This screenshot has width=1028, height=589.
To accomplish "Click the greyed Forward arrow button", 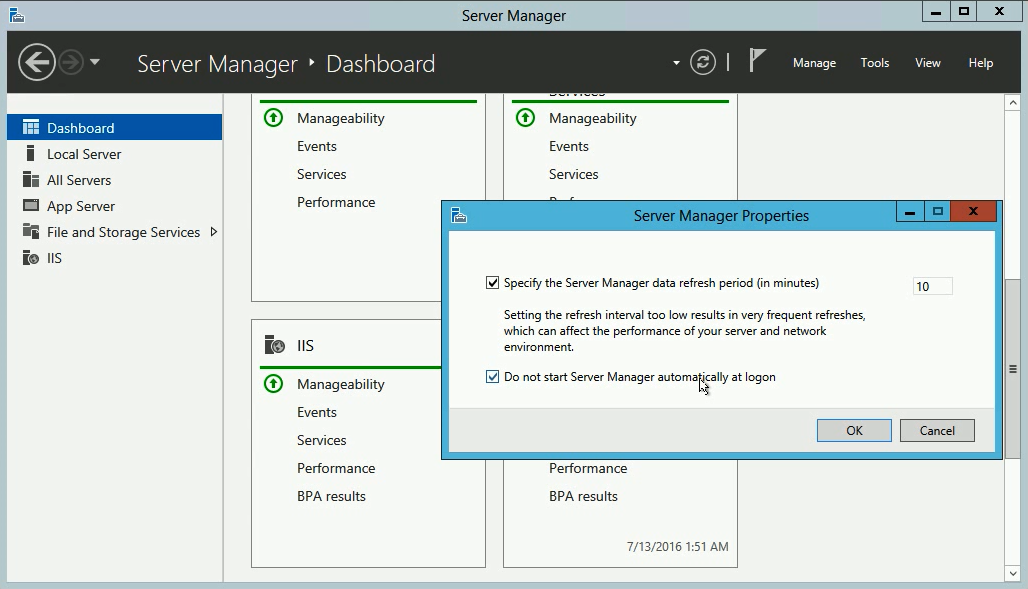I will tap(71, 62).
